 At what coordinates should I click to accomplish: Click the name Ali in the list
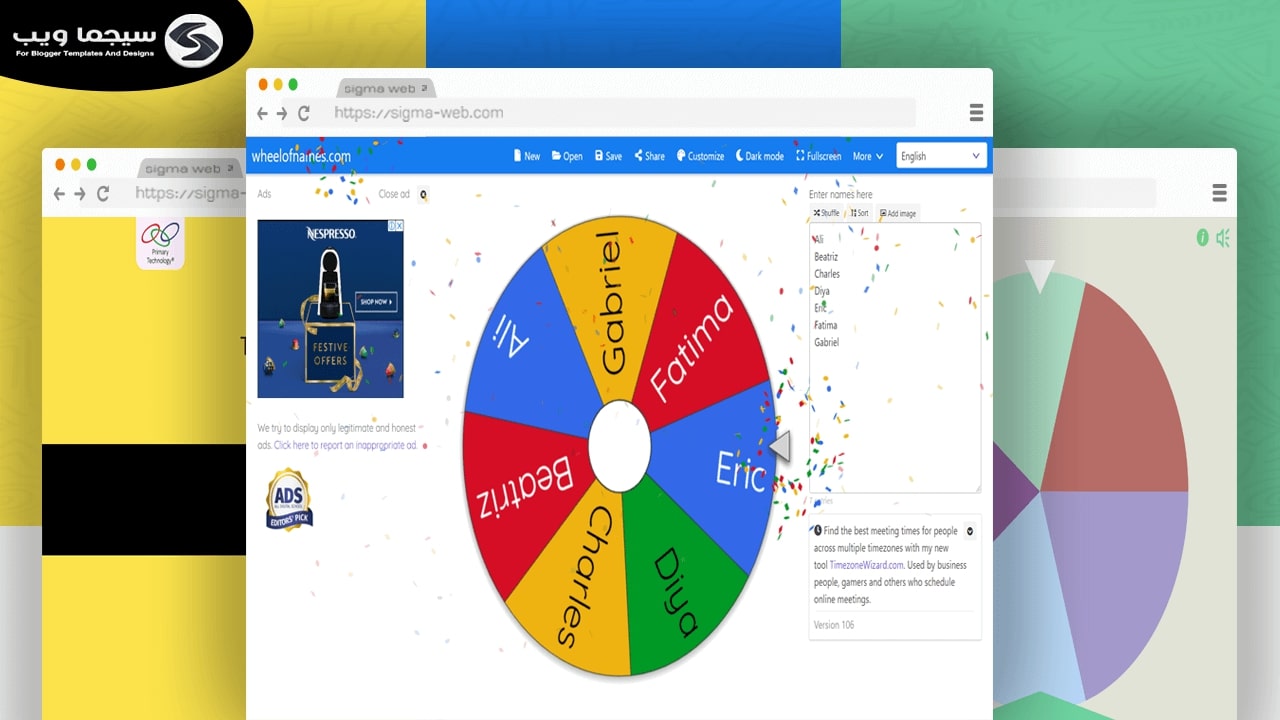[x=819, y=239]
